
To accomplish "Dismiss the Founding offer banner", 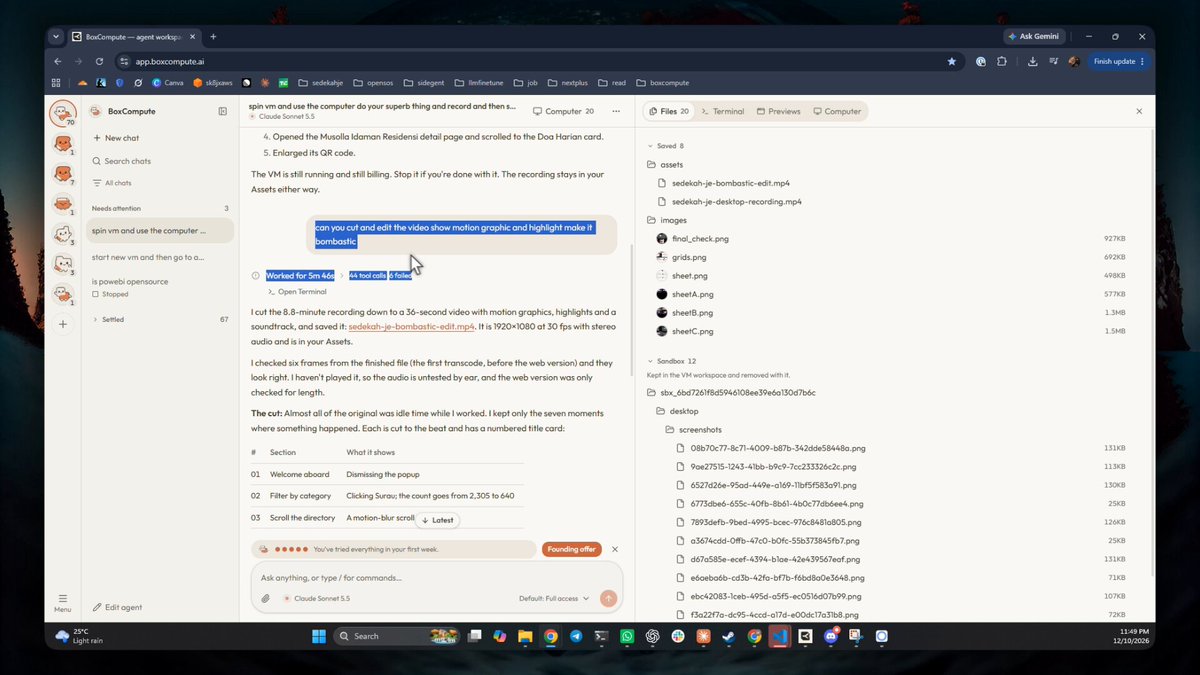I will (x=615, y=549).
